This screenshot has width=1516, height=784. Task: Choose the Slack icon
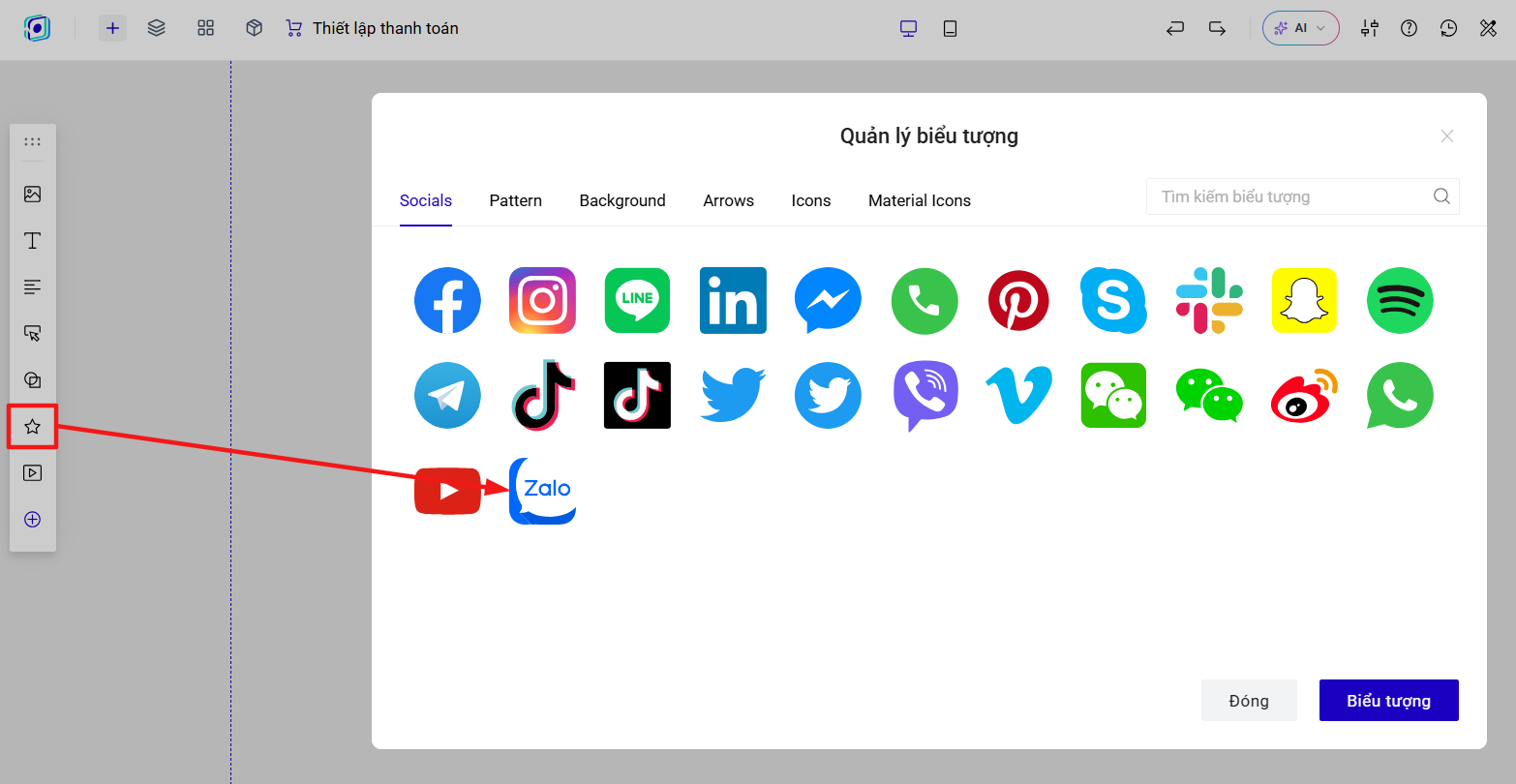[1209, 300]
